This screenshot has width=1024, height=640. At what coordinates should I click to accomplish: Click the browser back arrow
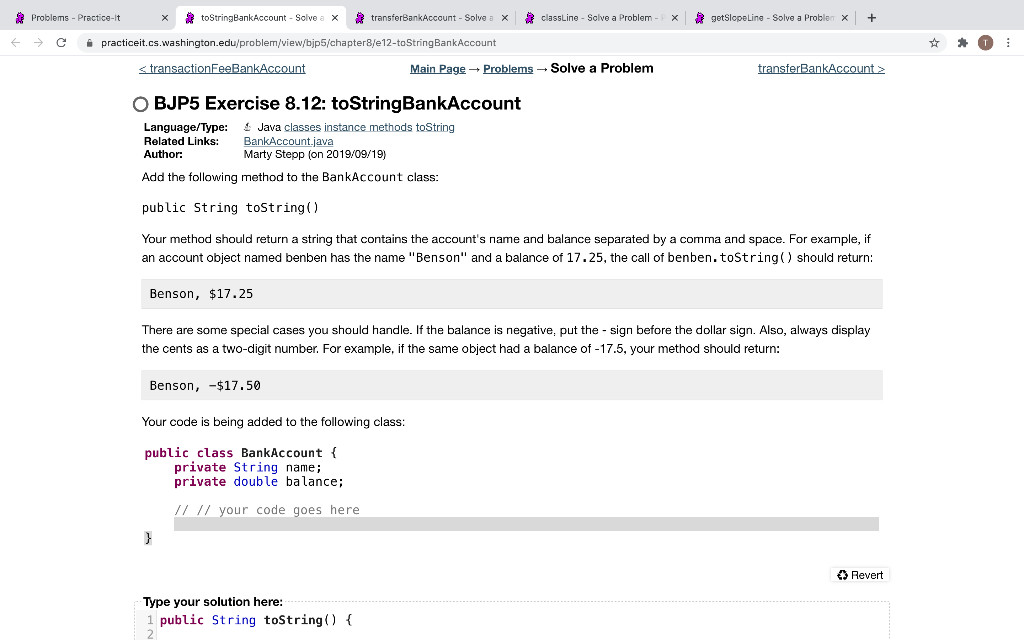click(14, 42)
